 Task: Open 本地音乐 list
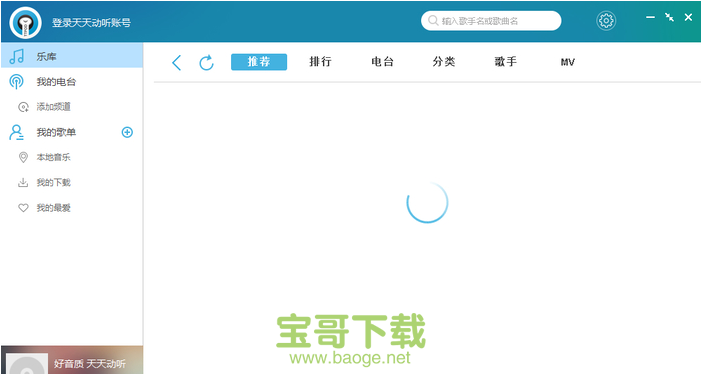[54, 157]
